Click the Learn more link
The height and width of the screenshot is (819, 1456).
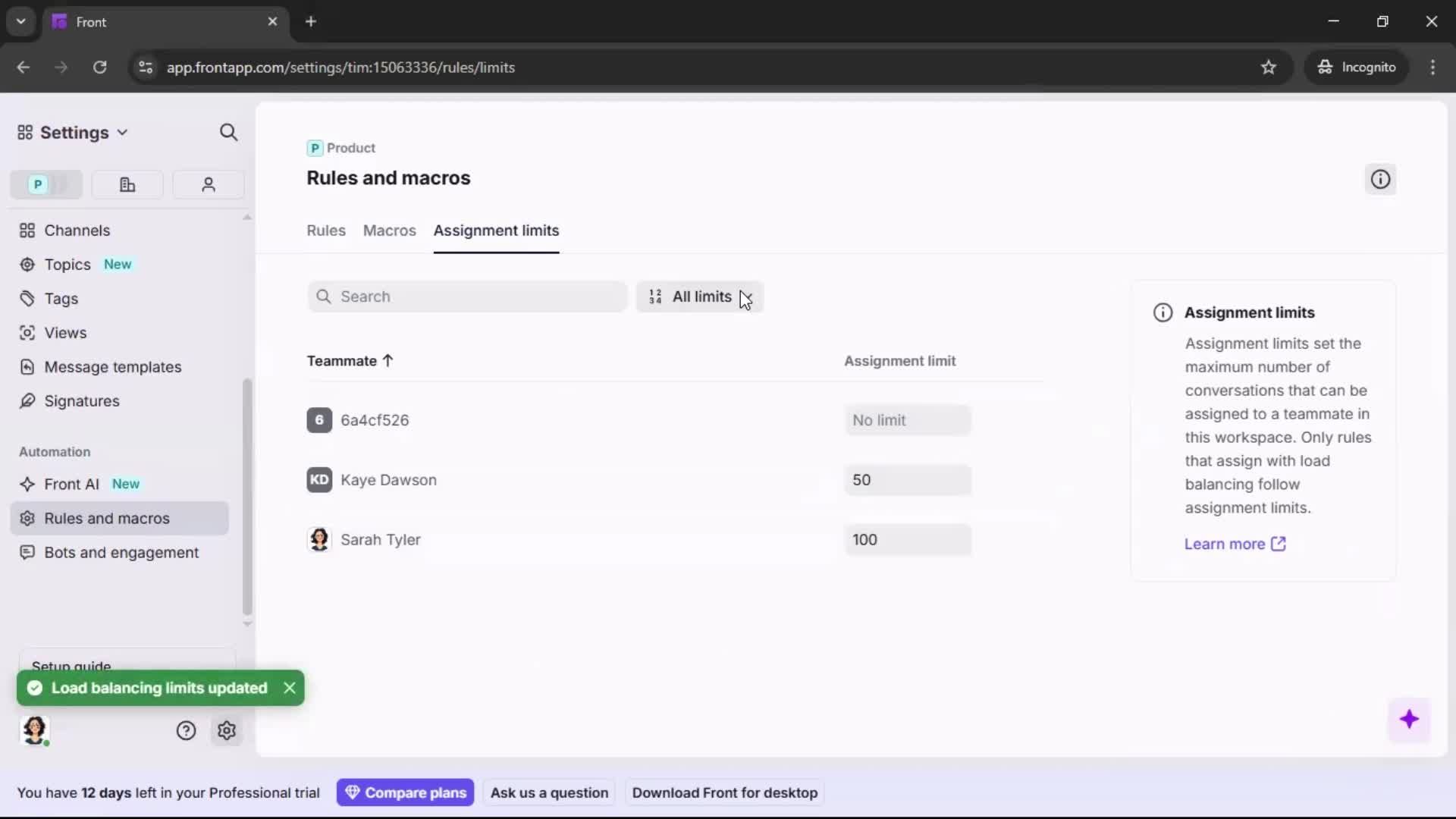coord(1232,544)
